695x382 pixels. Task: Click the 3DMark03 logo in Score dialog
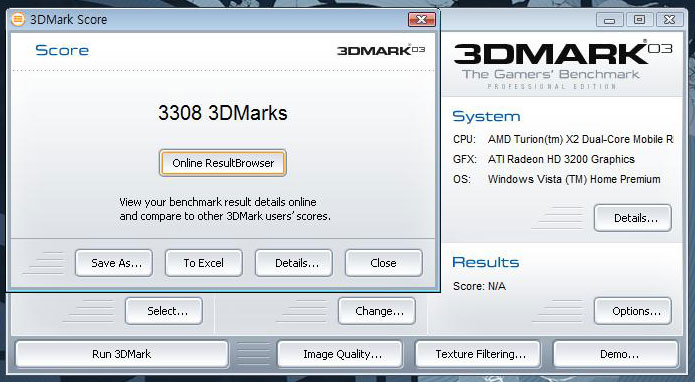[381, 50]
